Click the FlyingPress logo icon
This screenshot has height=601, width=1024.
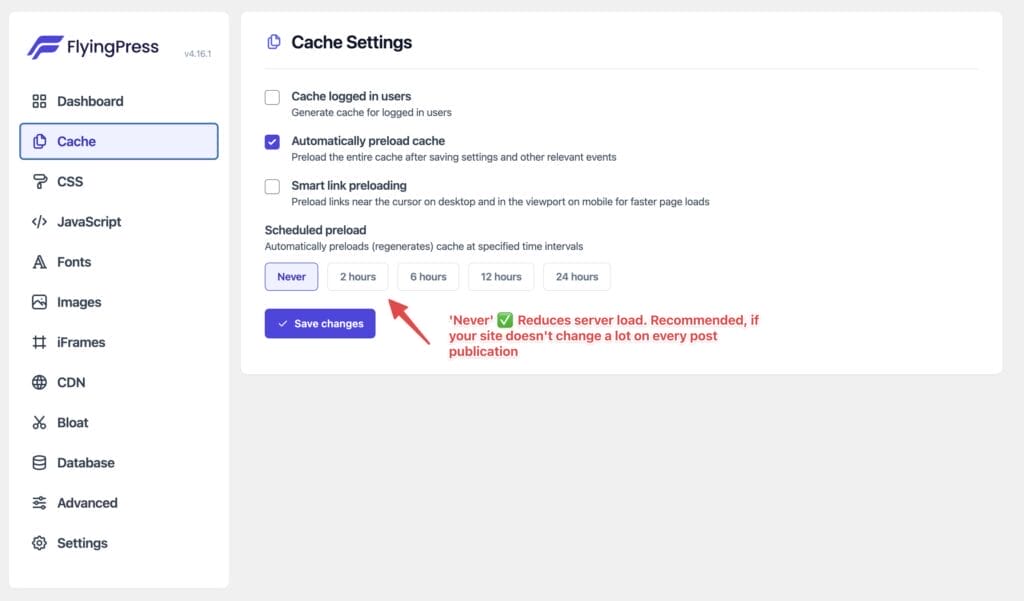(x=45, y=47)
